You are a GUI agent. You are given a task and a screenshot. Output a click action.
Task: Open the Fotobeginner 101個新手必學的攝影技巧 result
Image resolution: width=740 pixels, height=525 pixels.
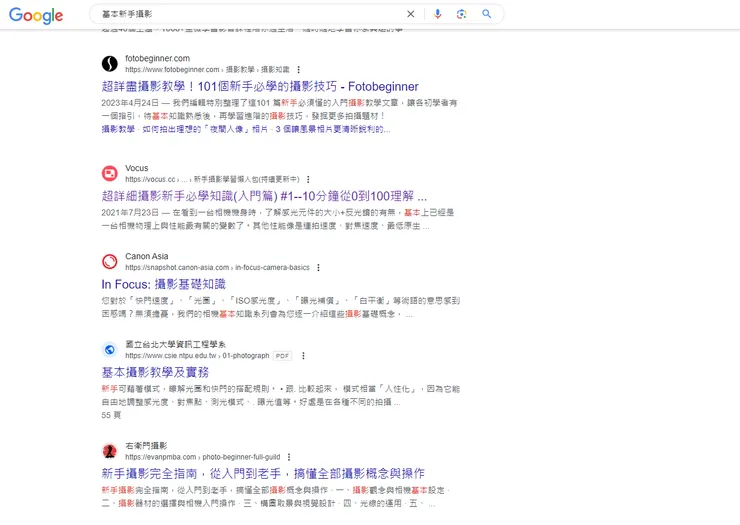tap(260, 86)
